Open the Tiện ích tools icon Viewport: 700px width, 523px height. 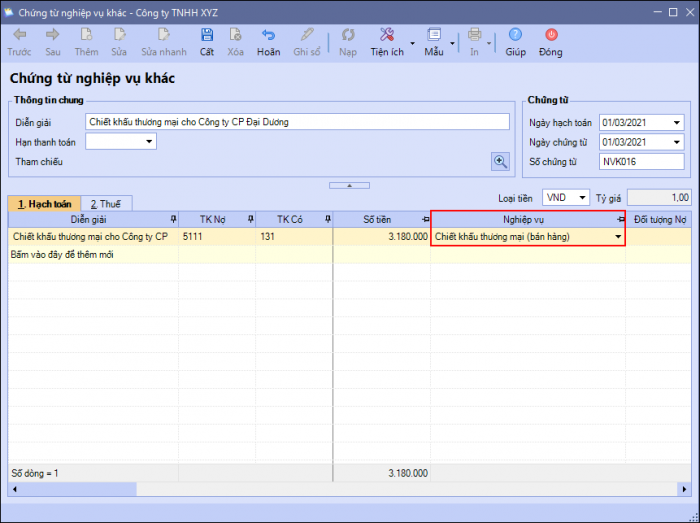point(386,35)
